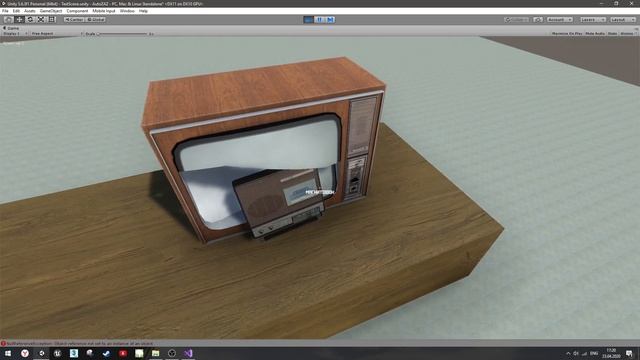The image size is (640, 360).
Task: Show hidden system tray icons
Action: (568, 353)
